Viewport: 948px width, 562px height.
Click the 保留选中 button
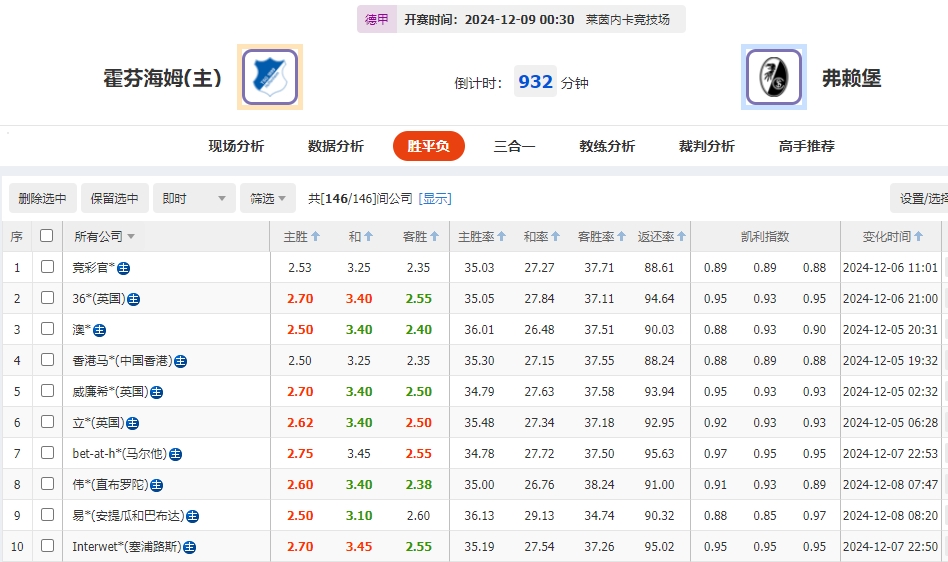point(114,198)
